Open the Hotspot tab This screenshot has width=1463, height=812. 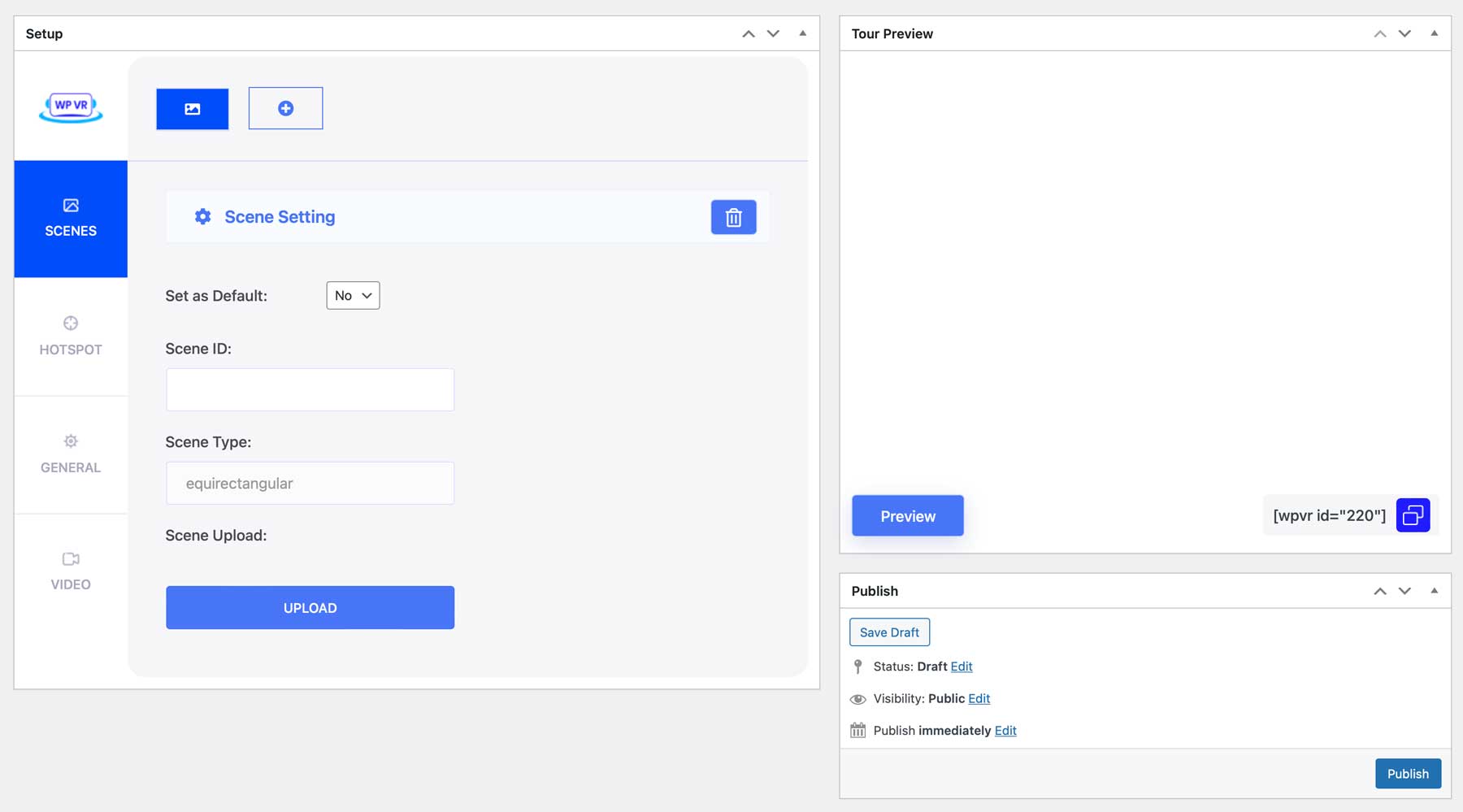pos(71,336)
